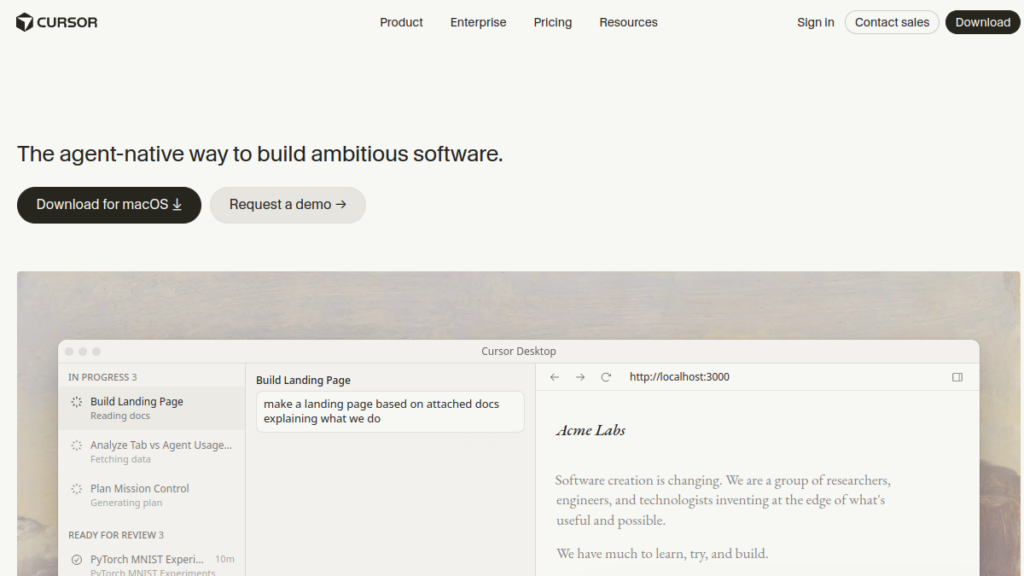Click the hero headline about ambitious software
This screenshot has height=576, width=1024.
pos(260,154)
